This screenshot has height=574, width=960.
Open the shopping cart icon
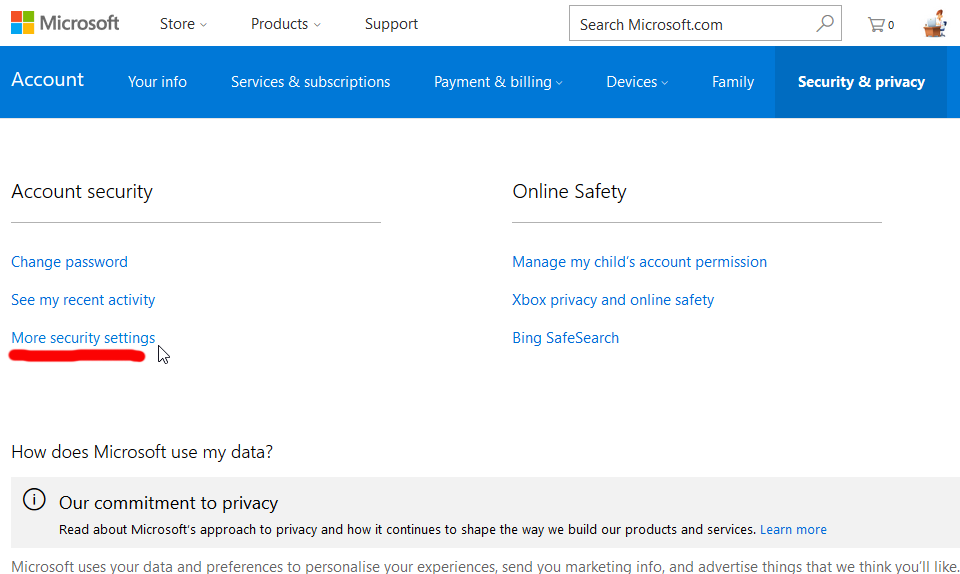(880, 24)
